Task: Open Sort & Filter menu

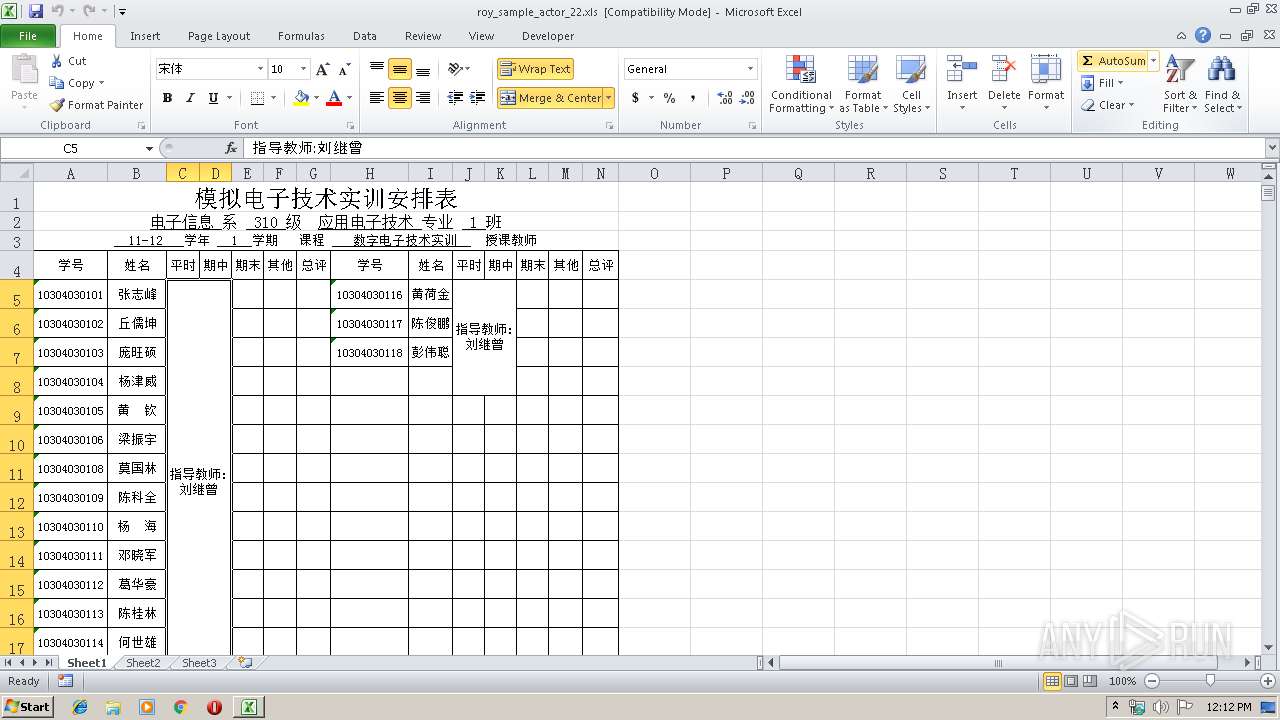Action: click(x=1180, y=84)
